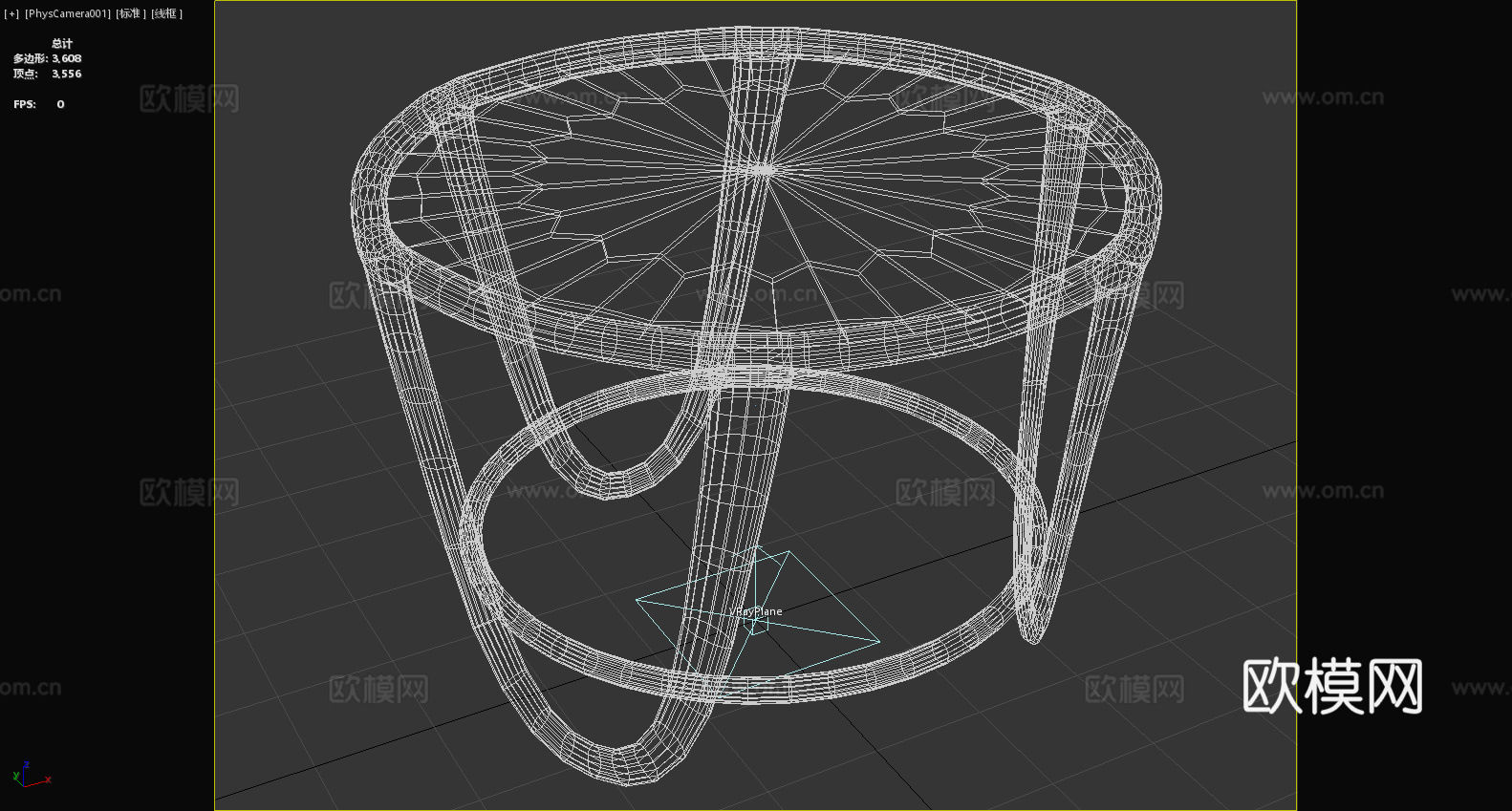Open the [+] viewport general menu
Screen dimensions: 1512x811
tap(11, 13)
